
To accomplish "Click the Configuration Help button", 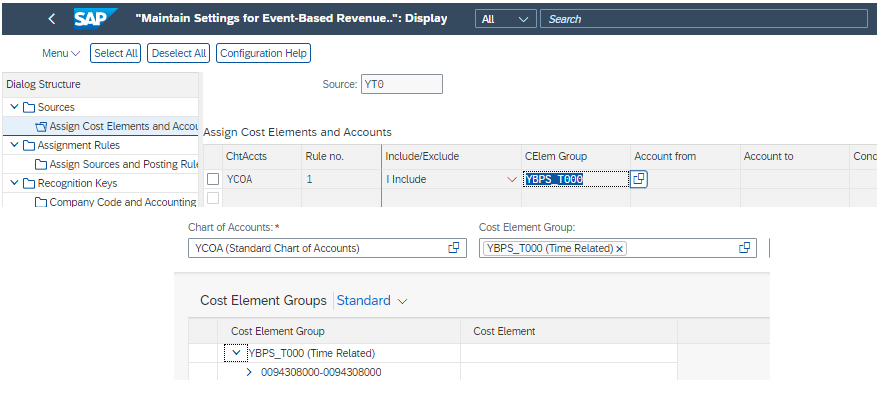I will point(263,53).
